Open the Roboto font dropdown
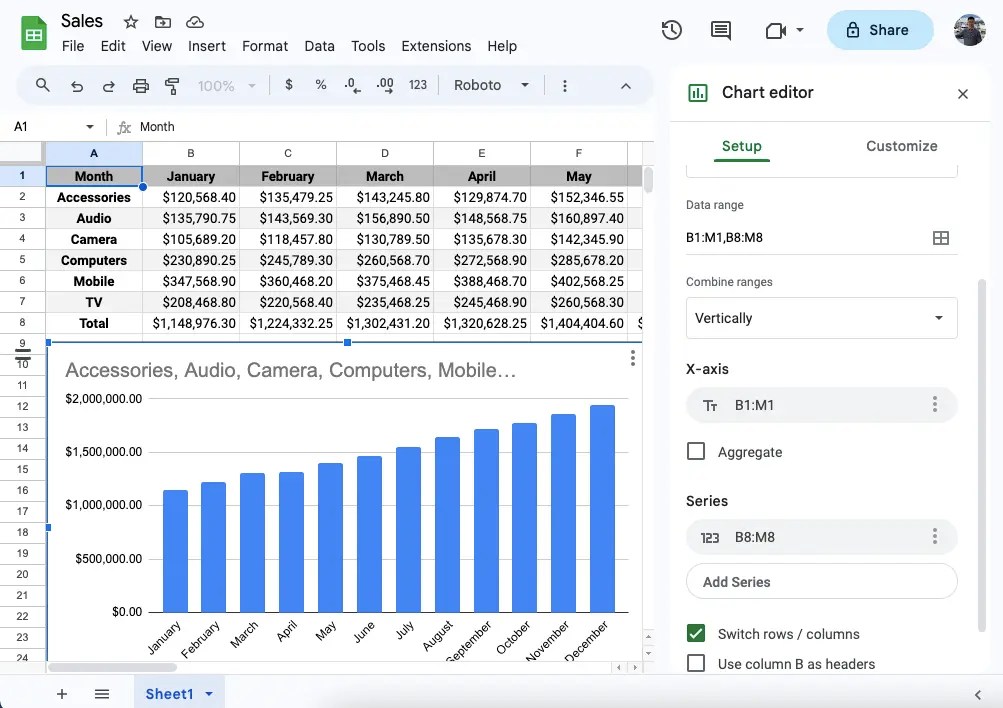This screenshot has width=1003, height=708. (x=490, y=86)
